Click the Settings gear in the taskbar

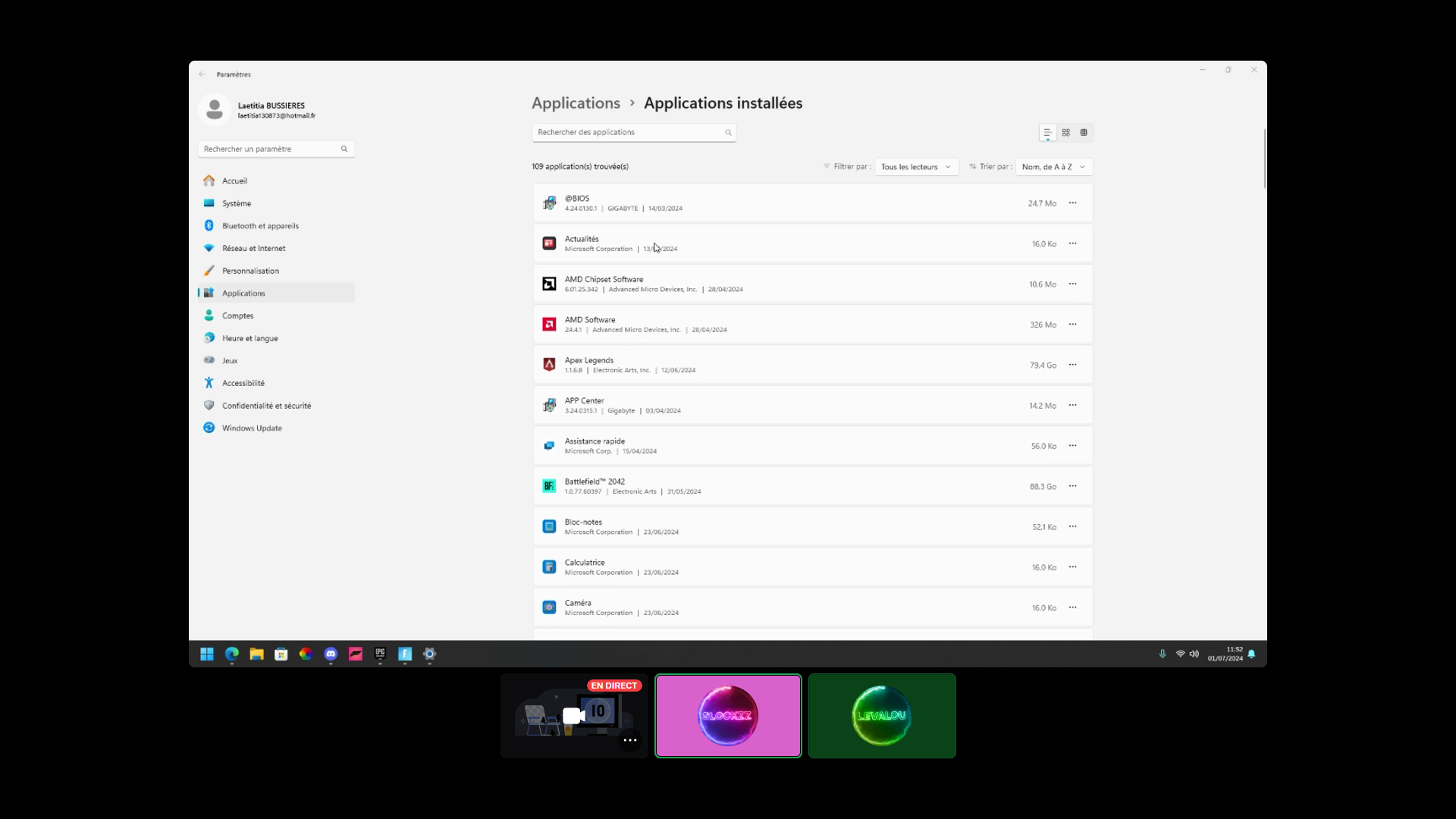(x=430, y=654)
